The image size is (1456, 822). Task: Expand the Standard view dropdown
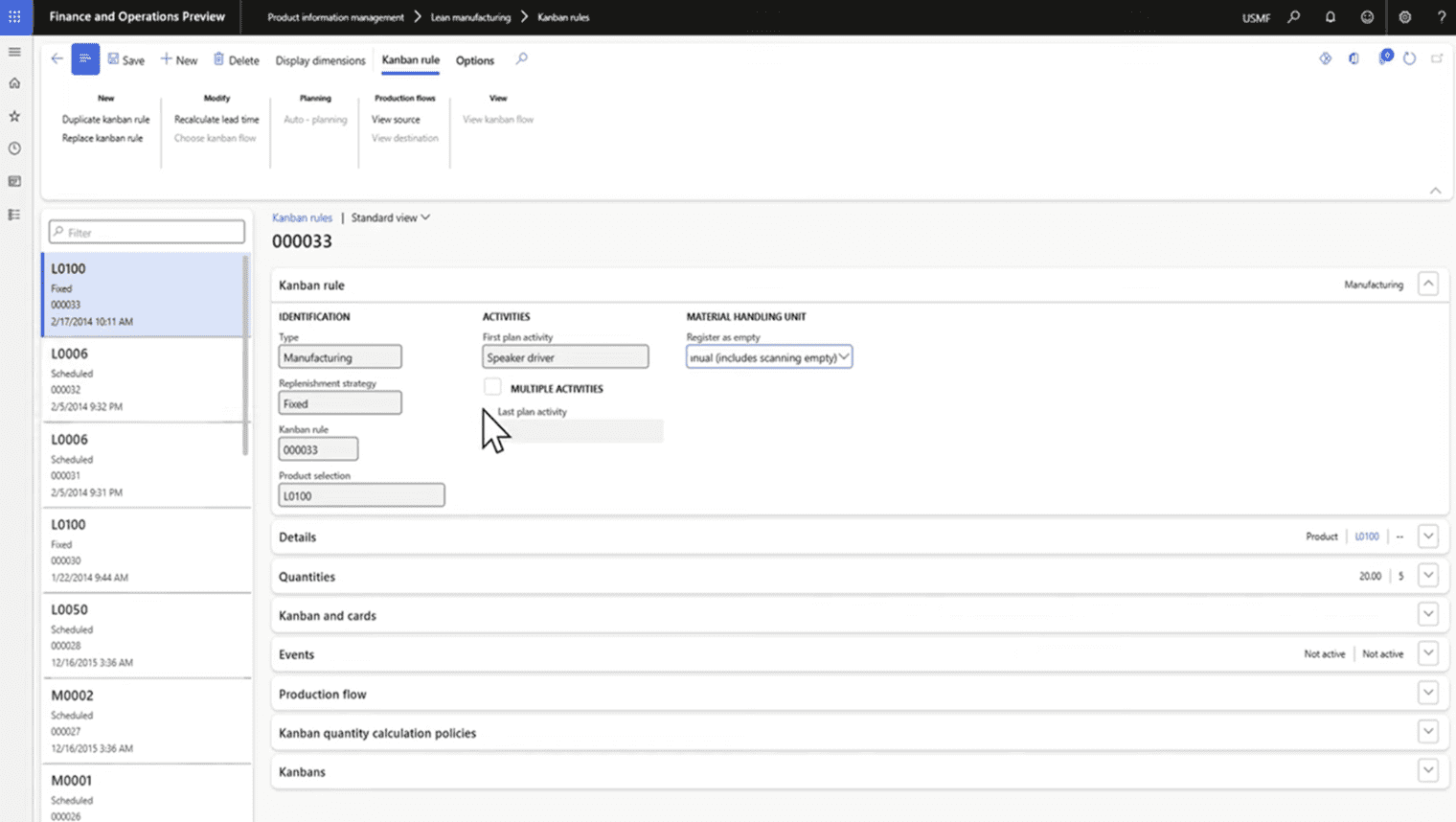(x=390, y=217)
